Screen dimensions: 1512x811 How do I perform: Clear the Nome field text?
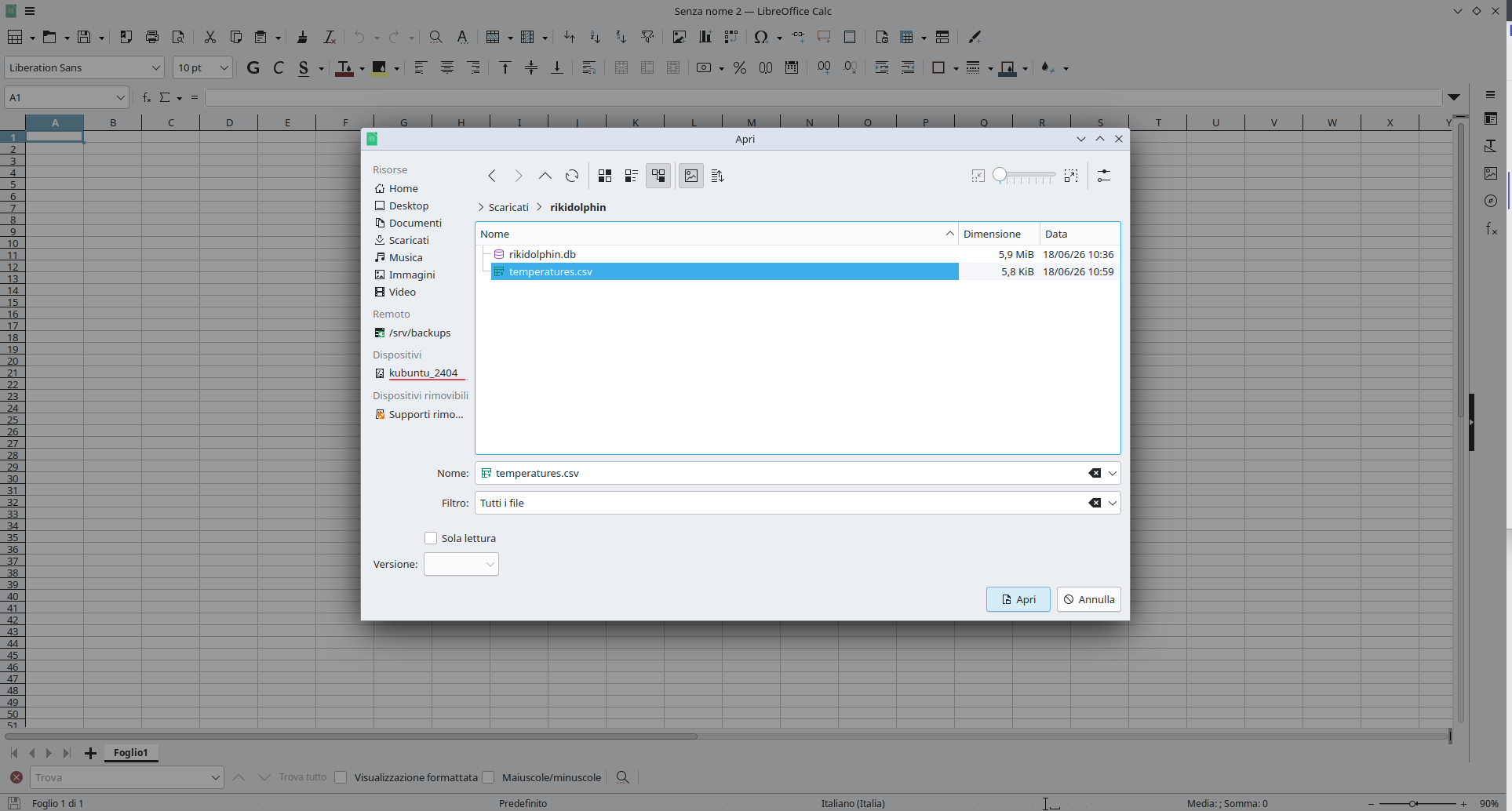(x=1095, y=473)
